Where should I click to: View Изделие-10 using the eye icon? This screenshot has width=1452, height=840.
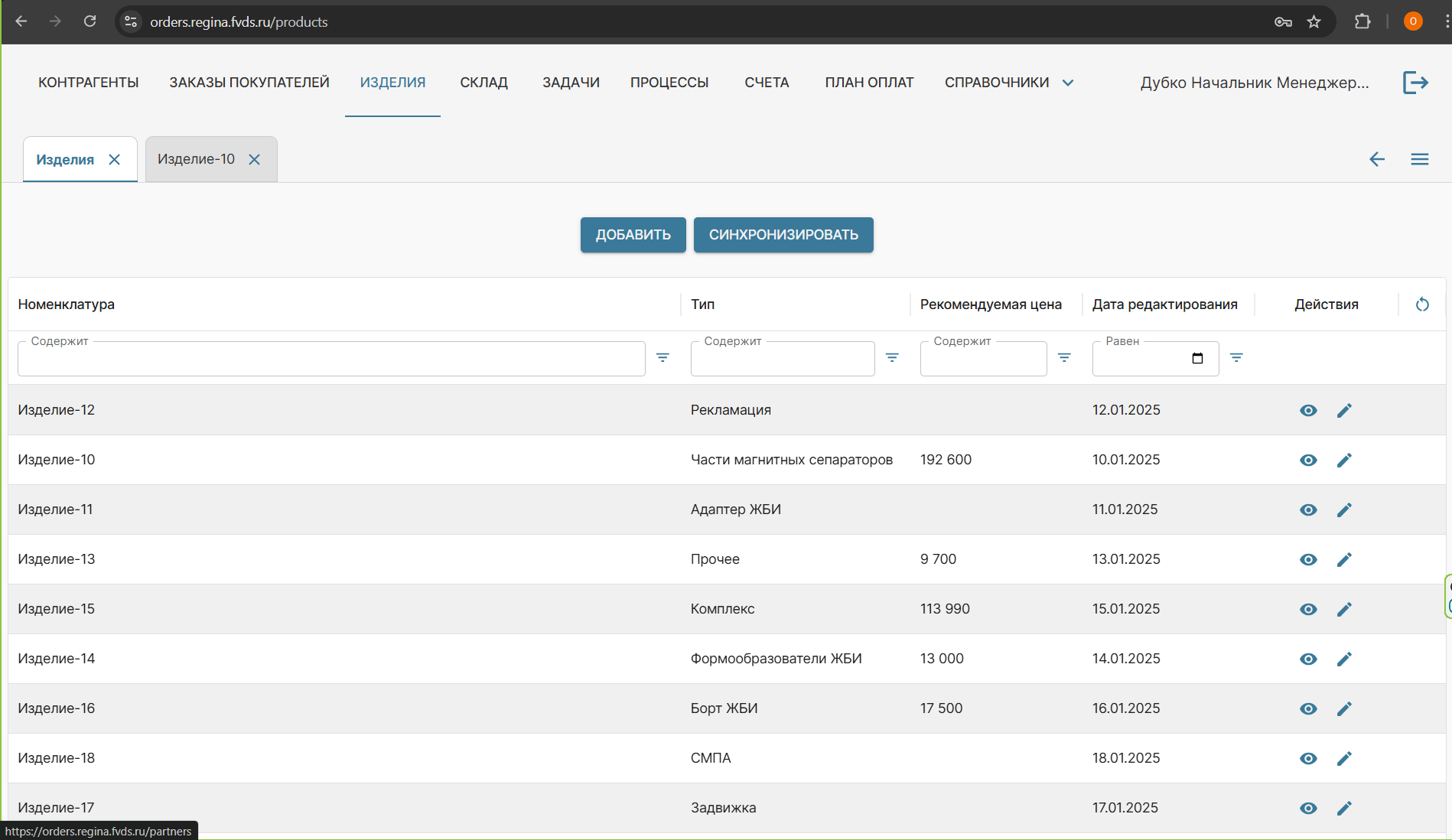(x=1308, y=461)
